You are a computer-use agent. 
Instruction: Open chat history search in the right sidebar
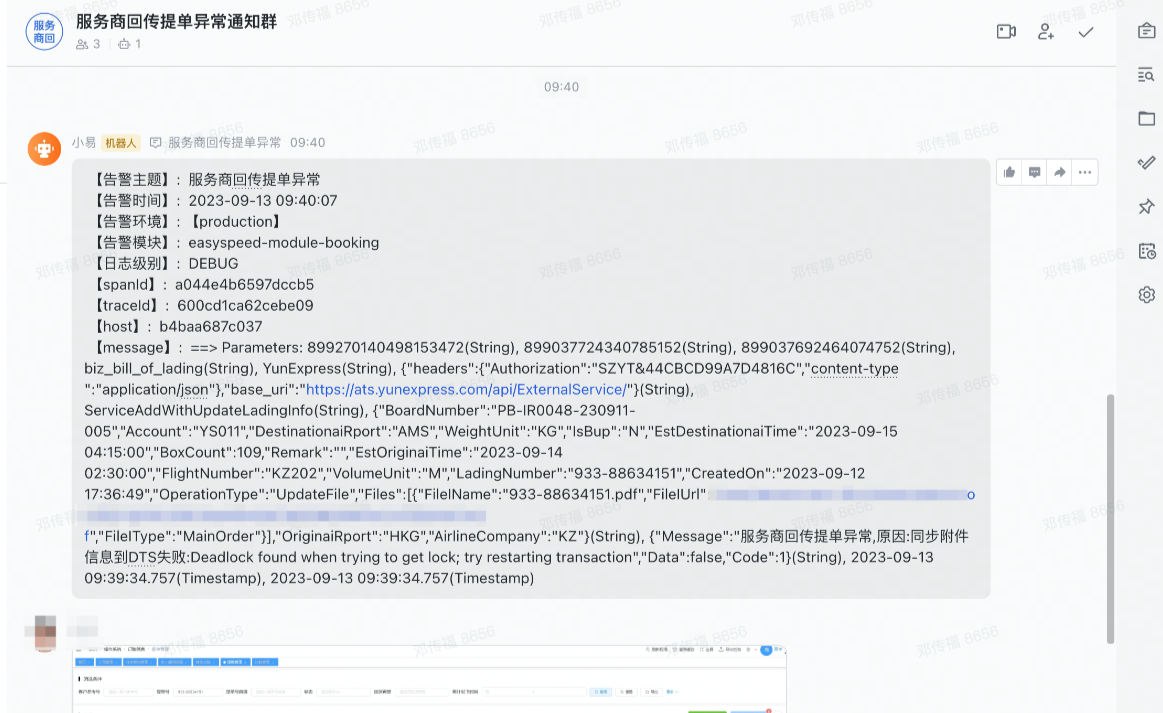pyautogui.click(x=1147, y=74)
